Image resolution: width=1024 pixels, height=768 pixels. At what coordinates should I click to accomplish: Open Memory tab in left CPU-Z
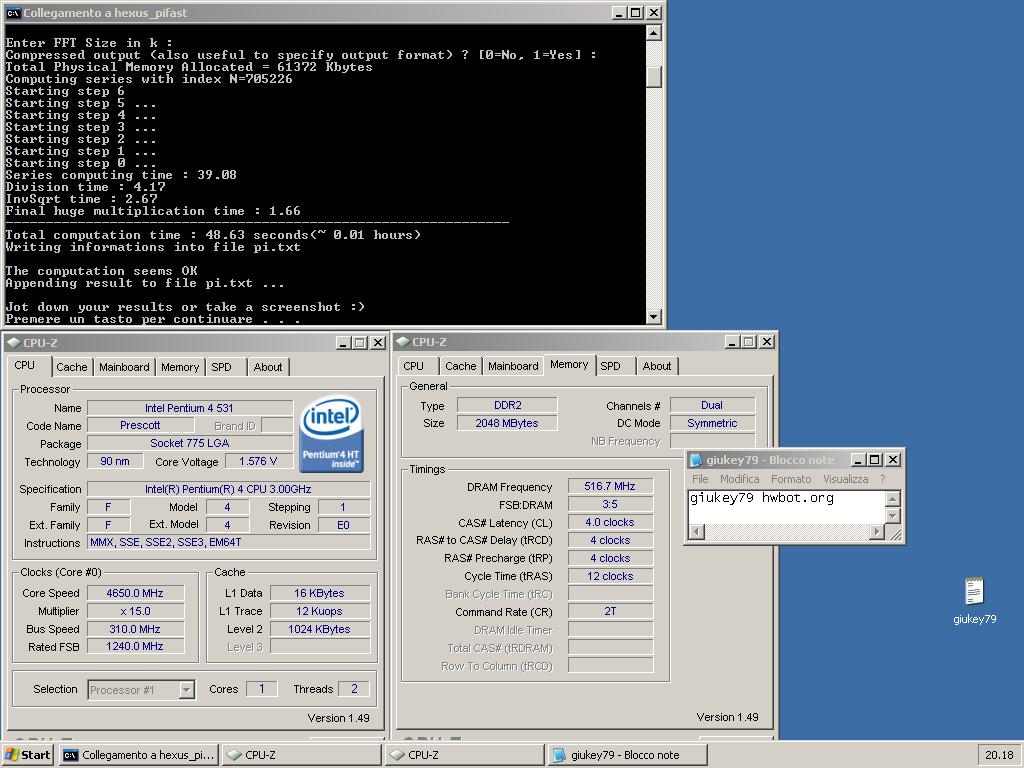[x=180, y=367]
